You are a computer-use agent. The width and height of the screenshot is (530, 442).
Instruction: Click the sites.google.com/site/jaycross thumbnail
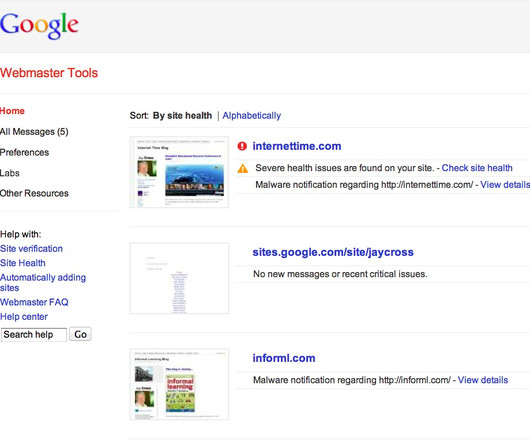179,278
